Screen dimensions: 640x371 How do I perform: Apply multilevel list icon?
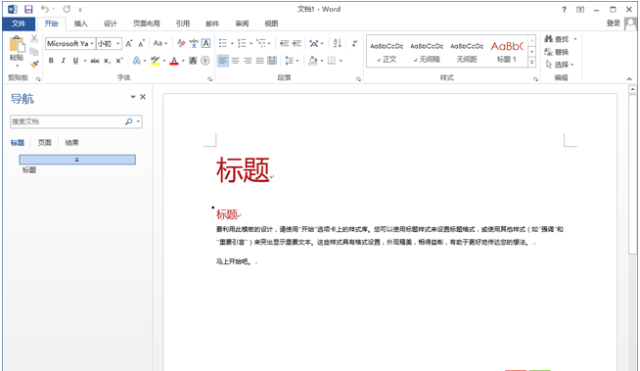click(261, 43)
